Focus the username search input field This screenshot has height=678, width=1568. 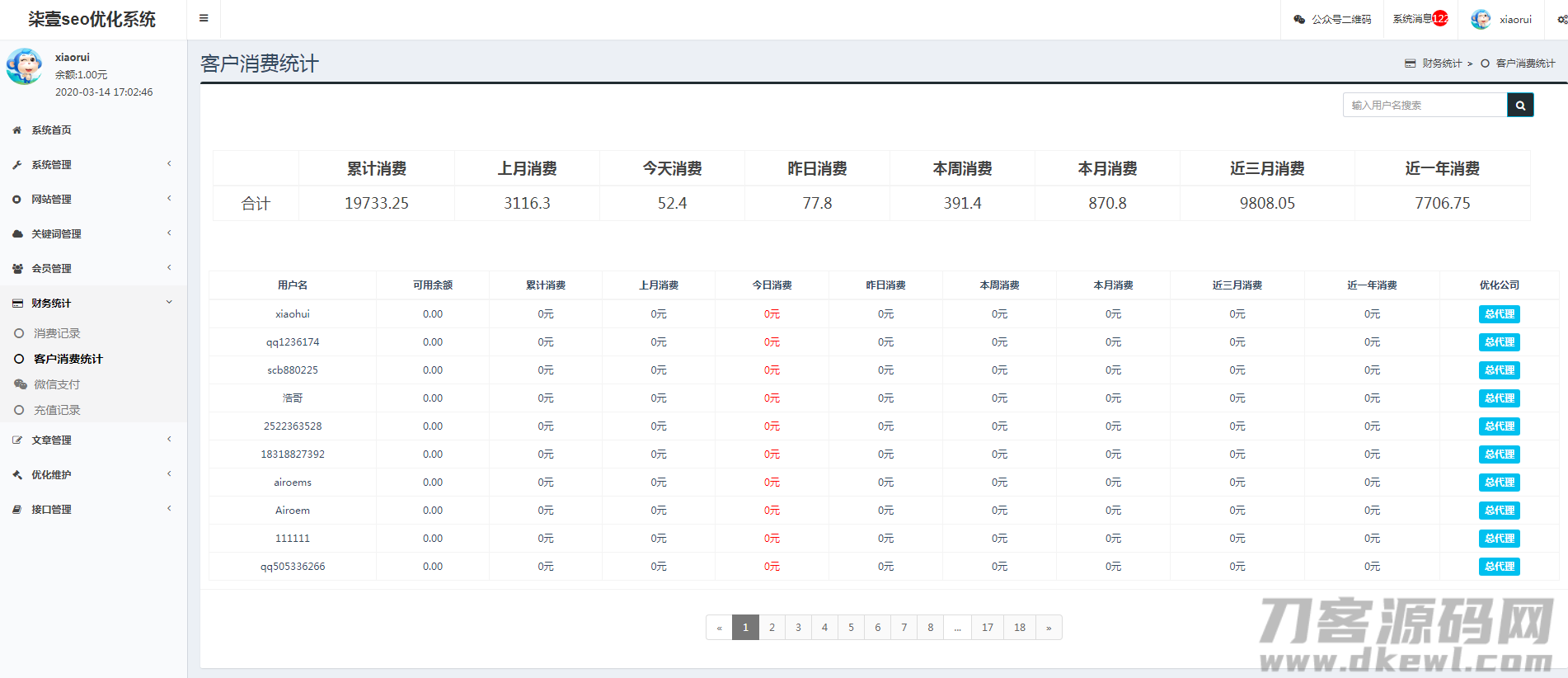tap(1425, 106)
